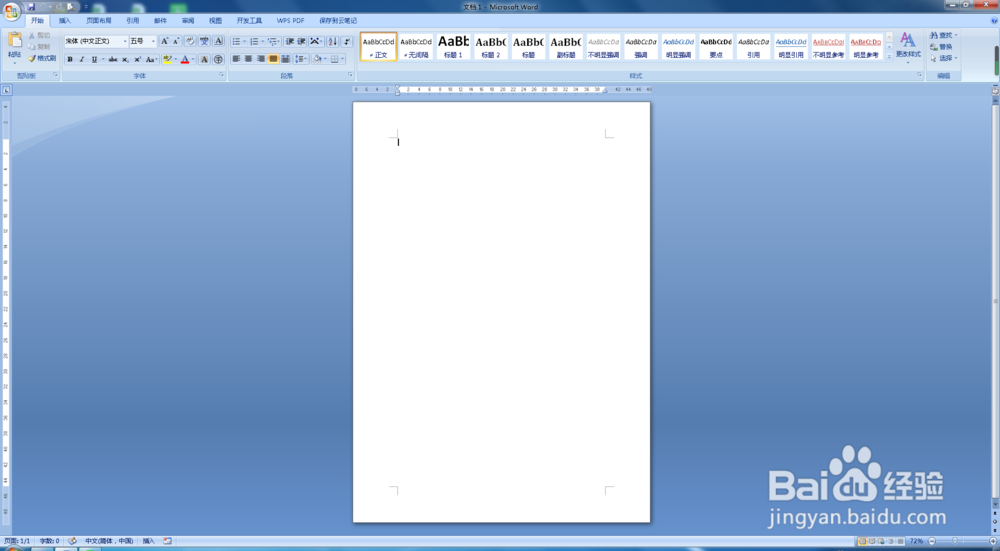The height and width of the screenshot is (551, 1000).
Task: Apply yellow text highlight color
Action: coord(167,59)
